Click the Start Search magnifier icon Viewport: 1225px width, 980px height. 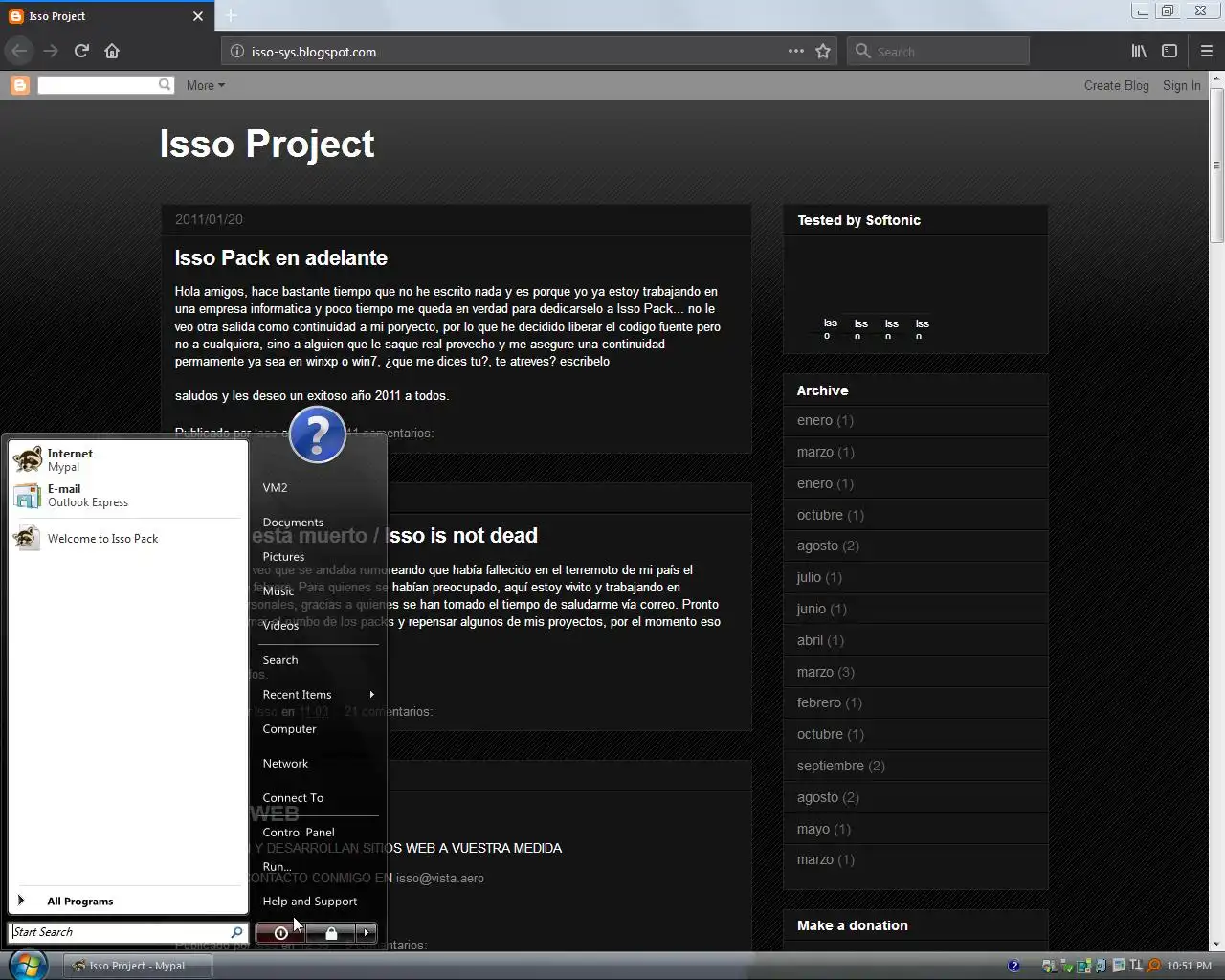click(x=236, y=932)
